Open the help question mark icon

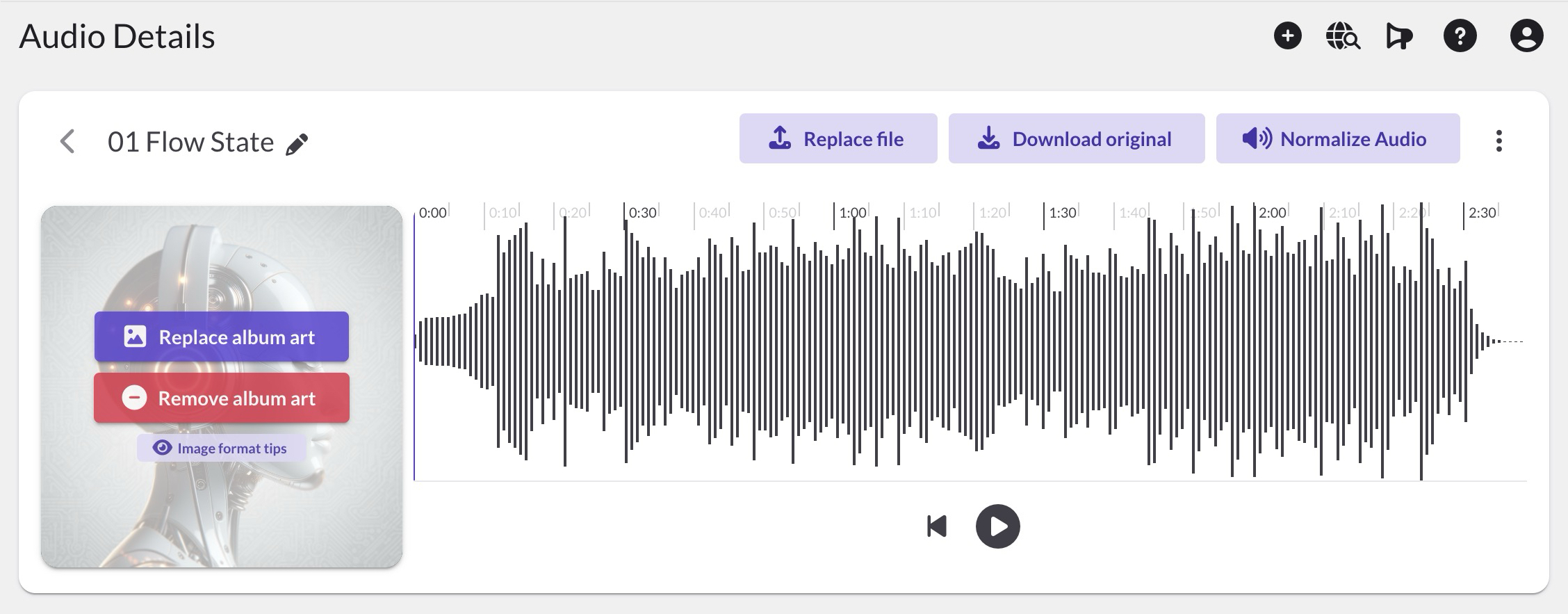point(1460,35)
